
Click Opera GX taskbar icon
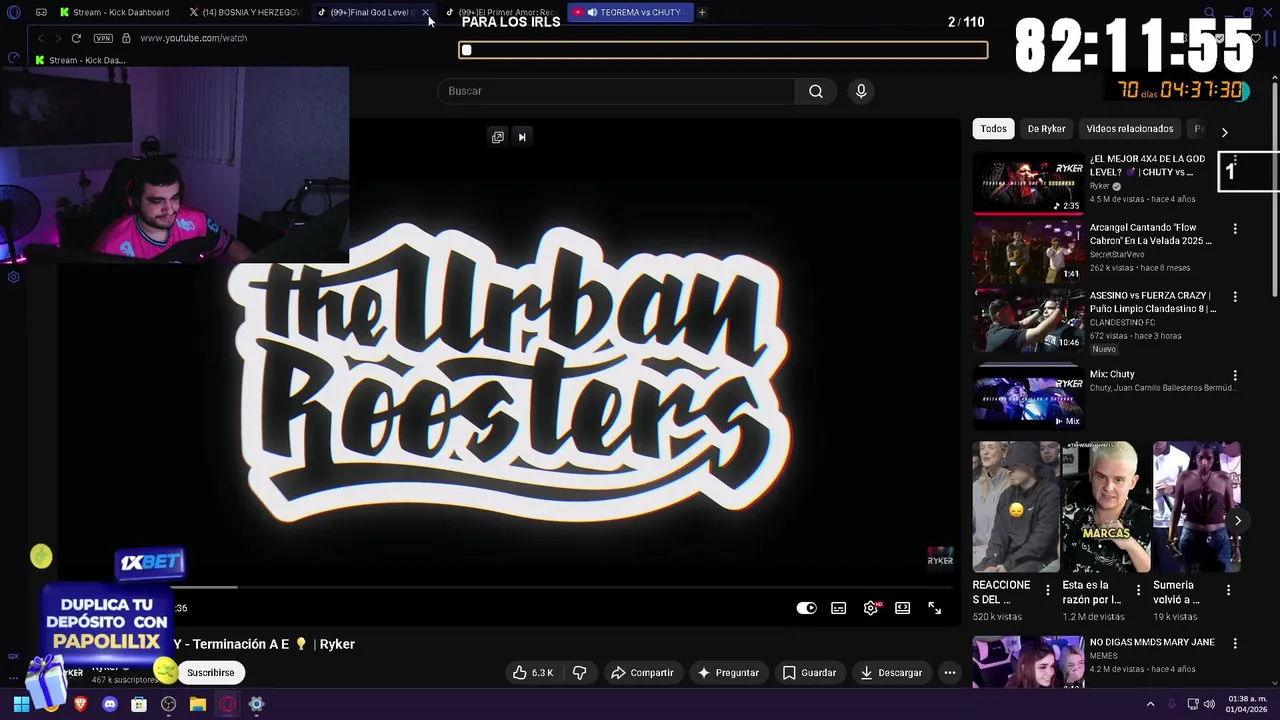(x=227, y=704)
